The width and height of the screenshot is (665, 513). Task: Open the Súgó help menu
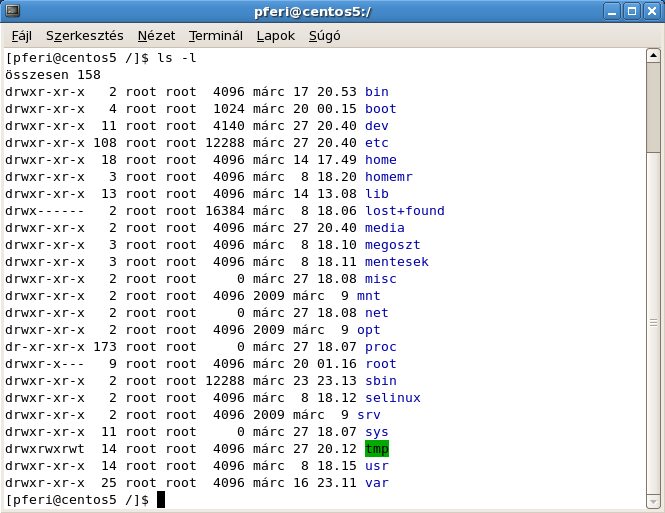coord(324,36)
